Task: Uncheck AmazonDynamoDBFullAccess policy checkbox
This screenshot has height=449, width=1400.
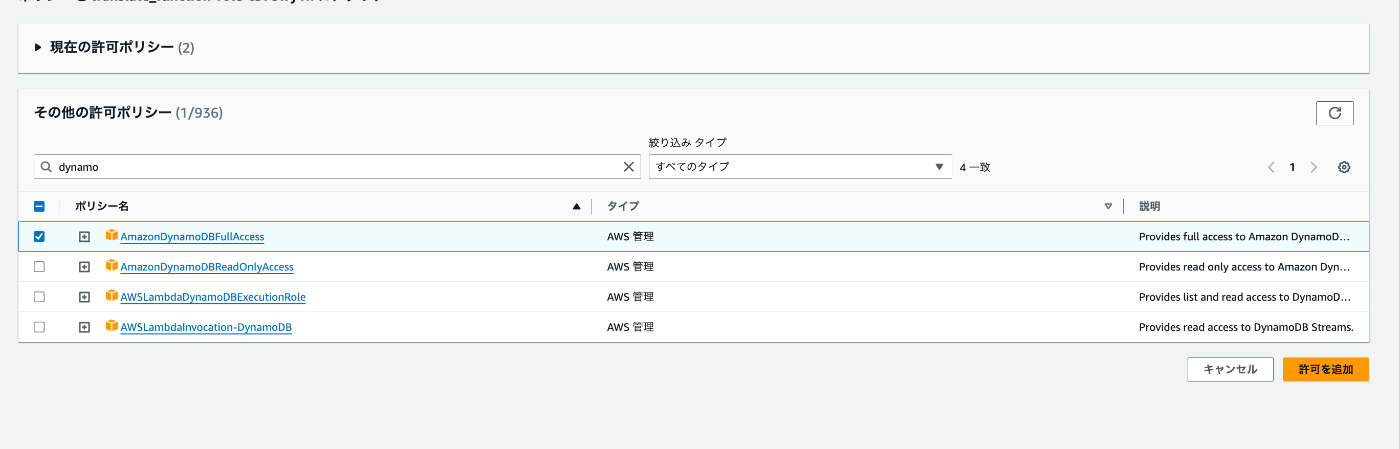Action: 39,237
